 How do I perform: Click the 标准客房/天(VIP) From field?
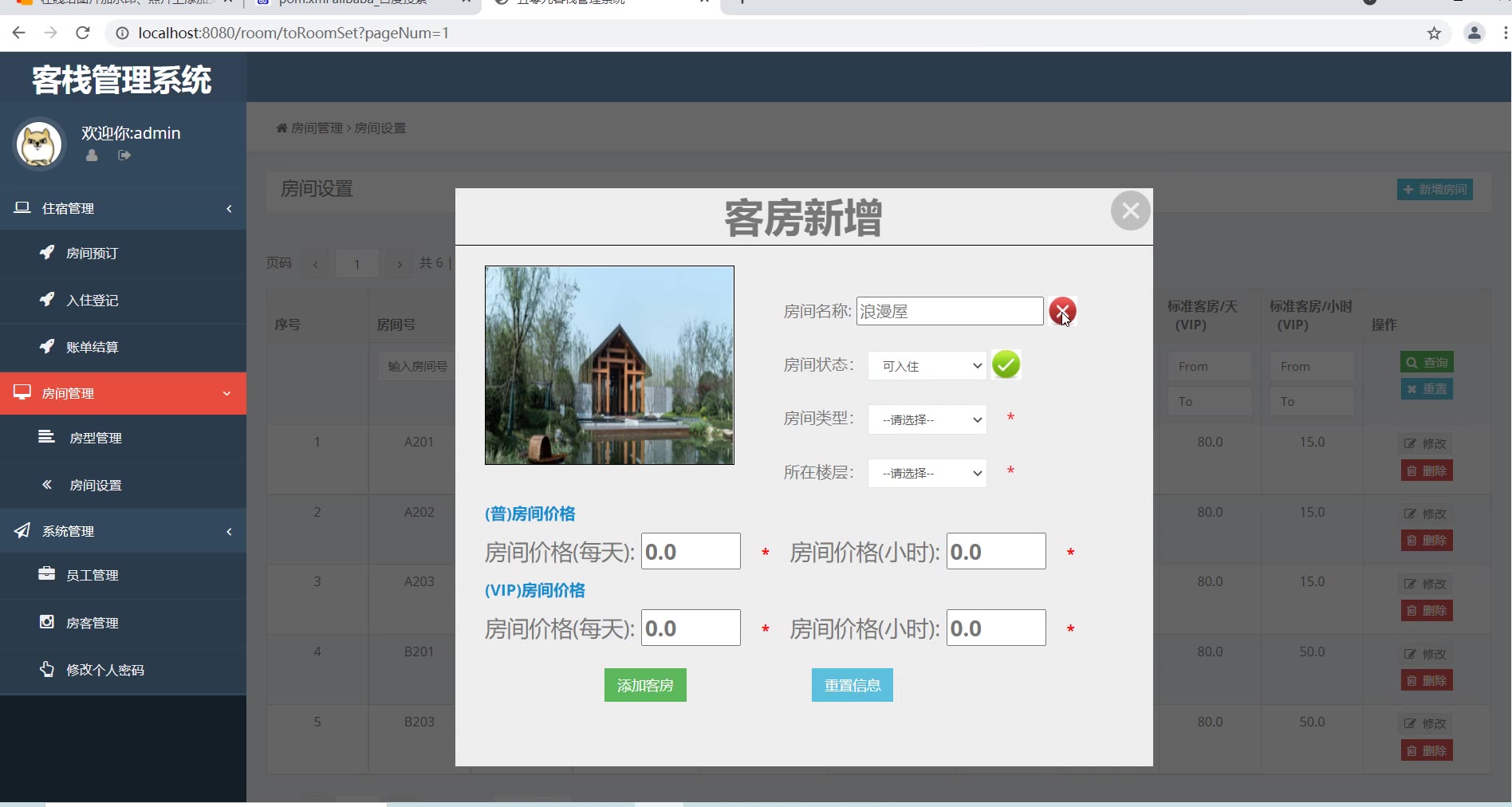pos(1209,366)
